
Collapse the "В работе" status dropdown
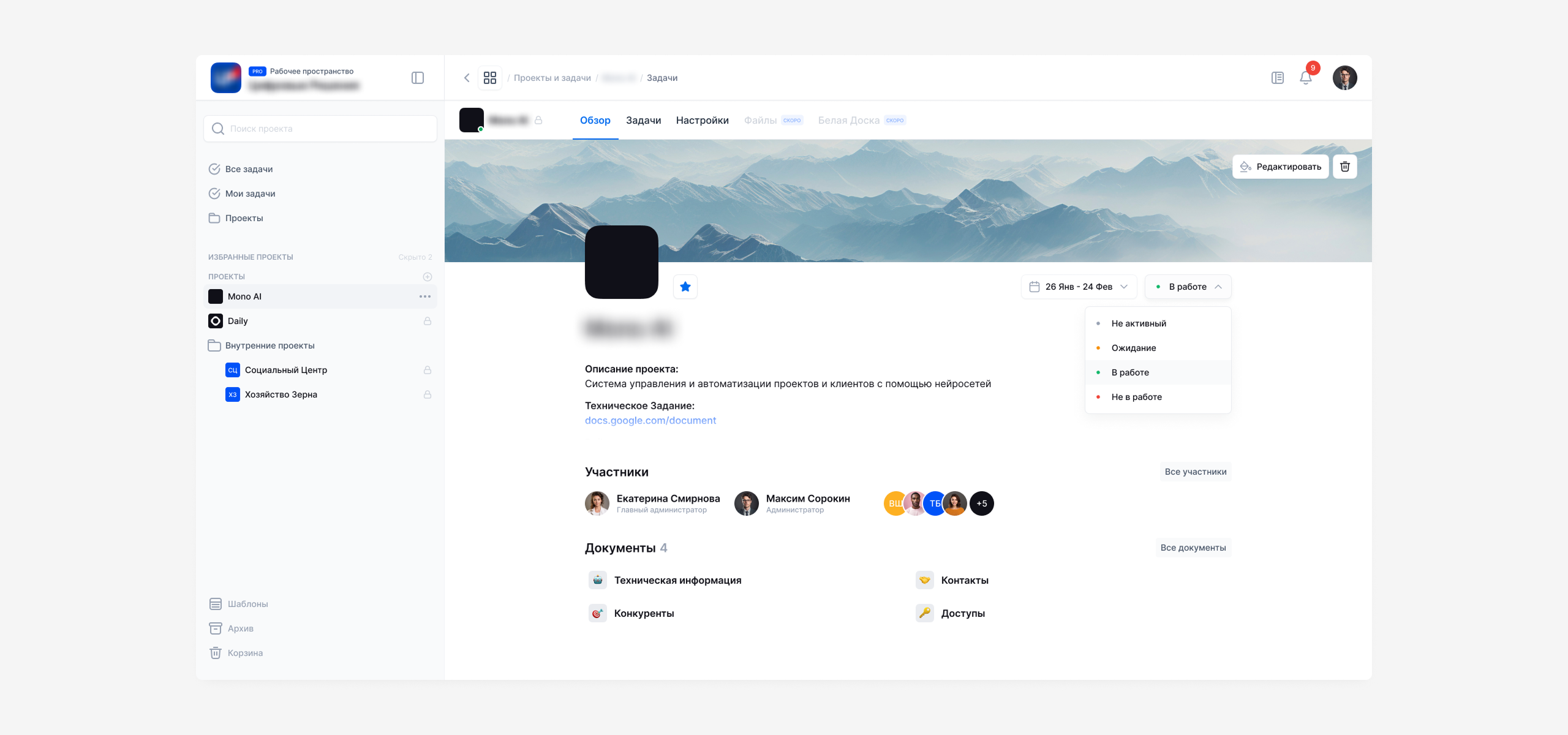[x=1188, y=287]
